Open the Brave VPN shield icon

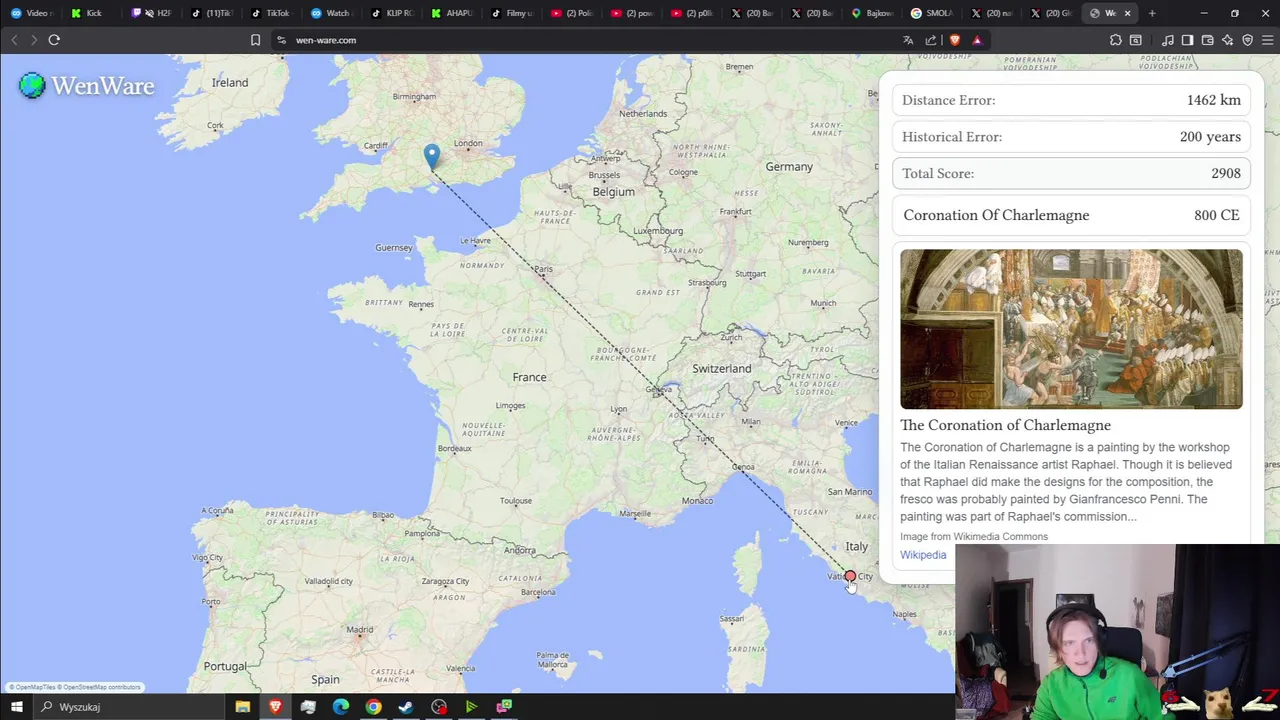1247,40
